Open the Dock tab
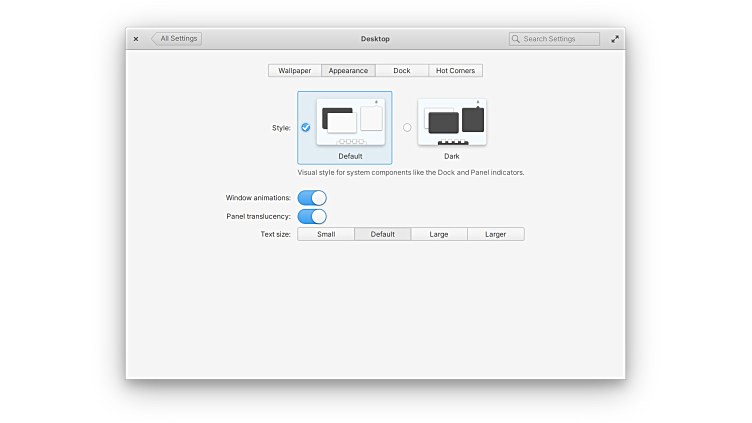The width and height of the screenshot is (752, 423). click(401, 71)
